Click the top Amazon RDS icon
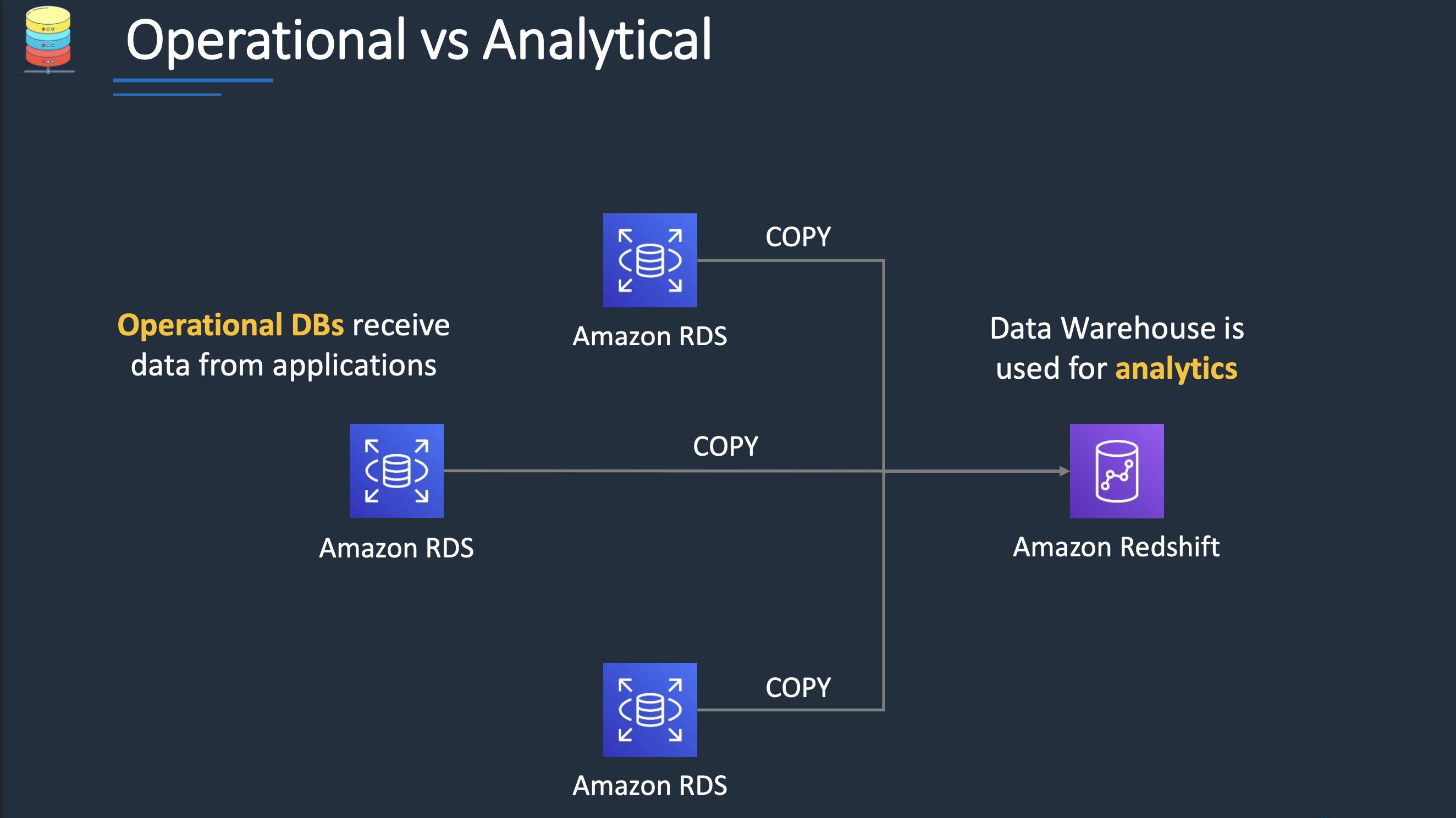The width and height of the screenshot is (1456, 818). [x=650, y=261]
